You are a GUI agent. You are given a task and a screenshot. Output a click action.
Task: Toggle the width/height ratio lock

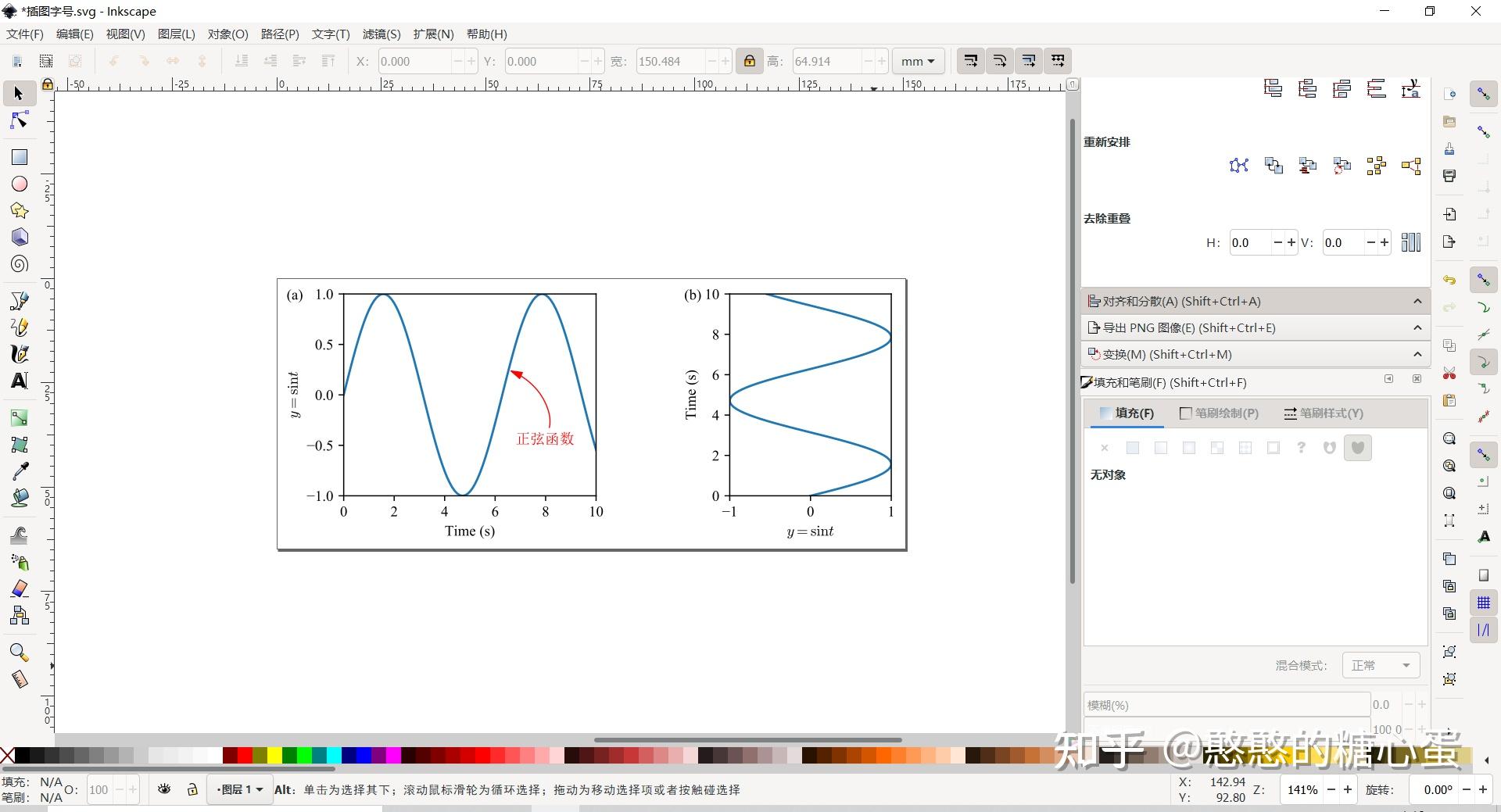pyautogui.click(x=749, y=61)
